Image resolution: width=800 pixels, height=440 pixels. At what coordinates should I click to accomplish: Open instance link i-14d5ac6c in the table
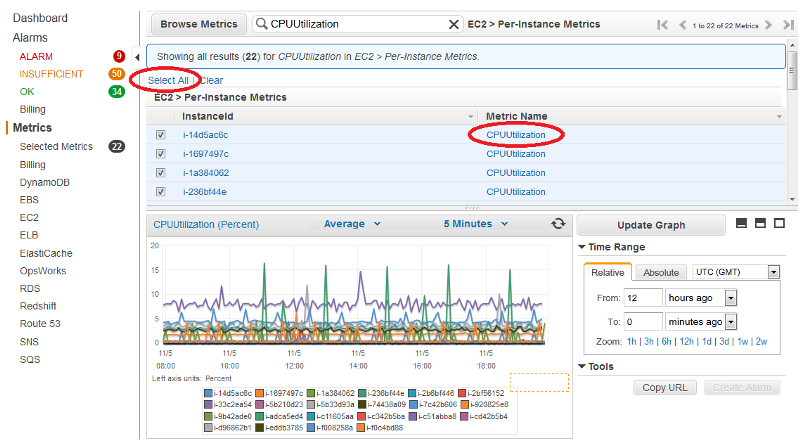click(x=205, y=135)
